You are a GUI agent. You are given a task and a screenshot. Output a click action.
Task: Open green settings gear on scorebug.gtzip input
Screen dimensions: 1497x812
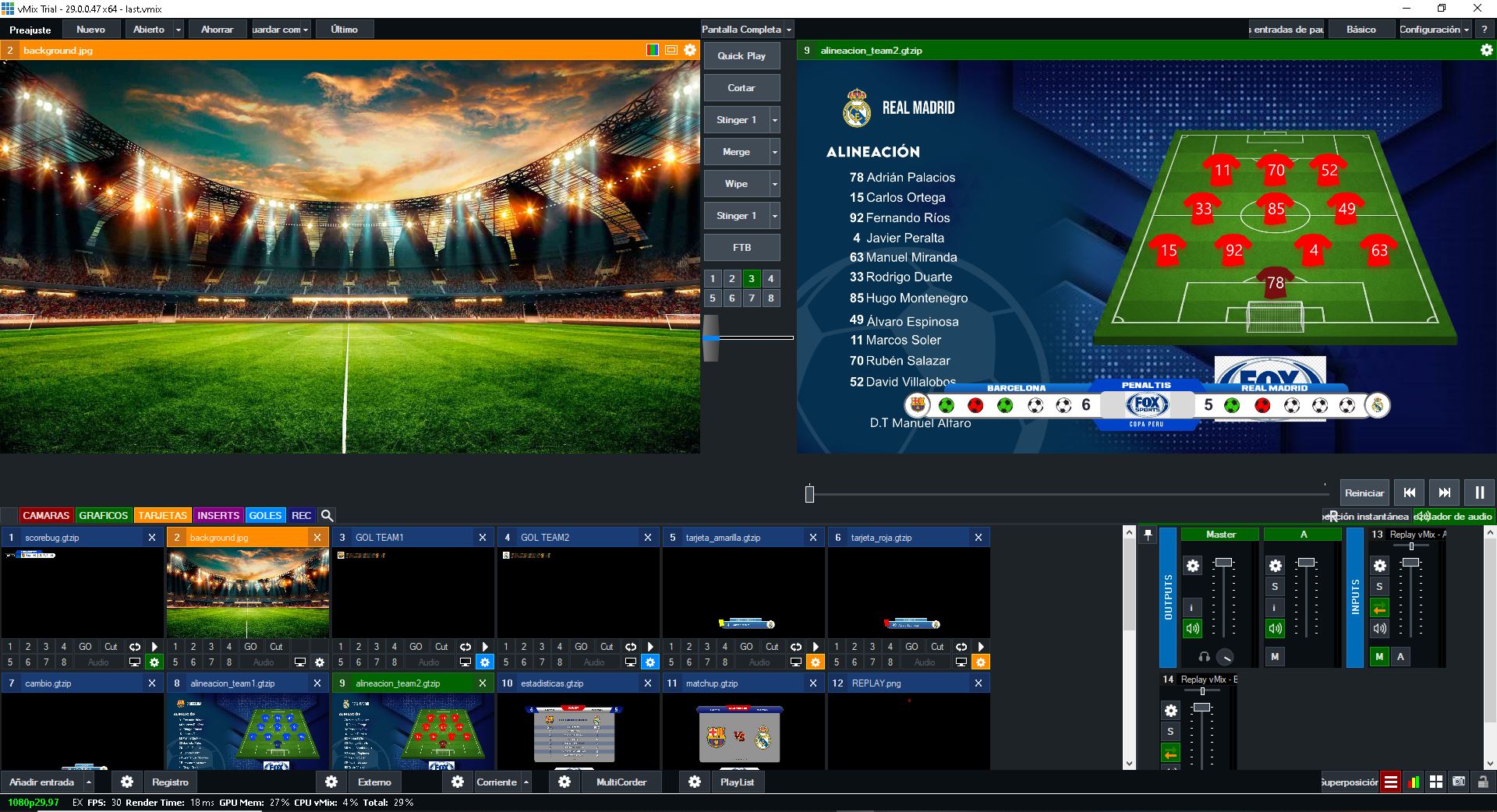(x=154, y=662)
